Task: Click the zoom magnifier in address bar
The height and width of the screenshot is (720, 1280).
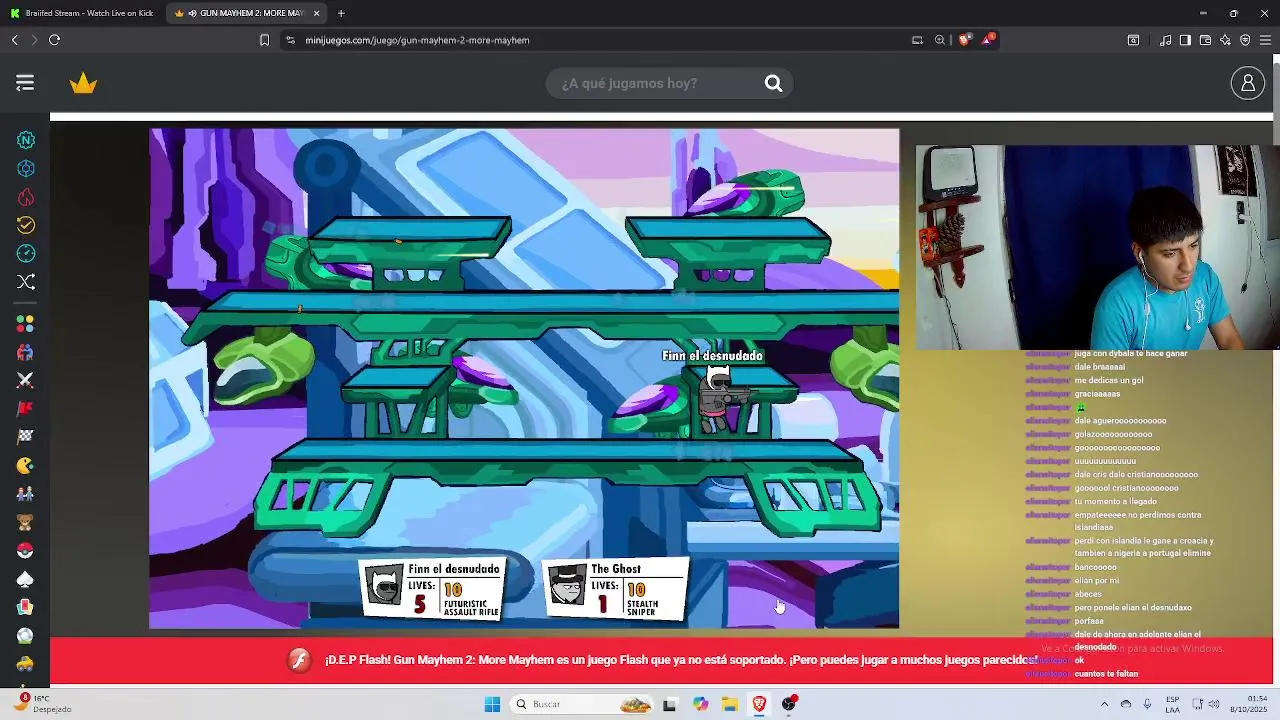Action: click(x=940, y=40)
